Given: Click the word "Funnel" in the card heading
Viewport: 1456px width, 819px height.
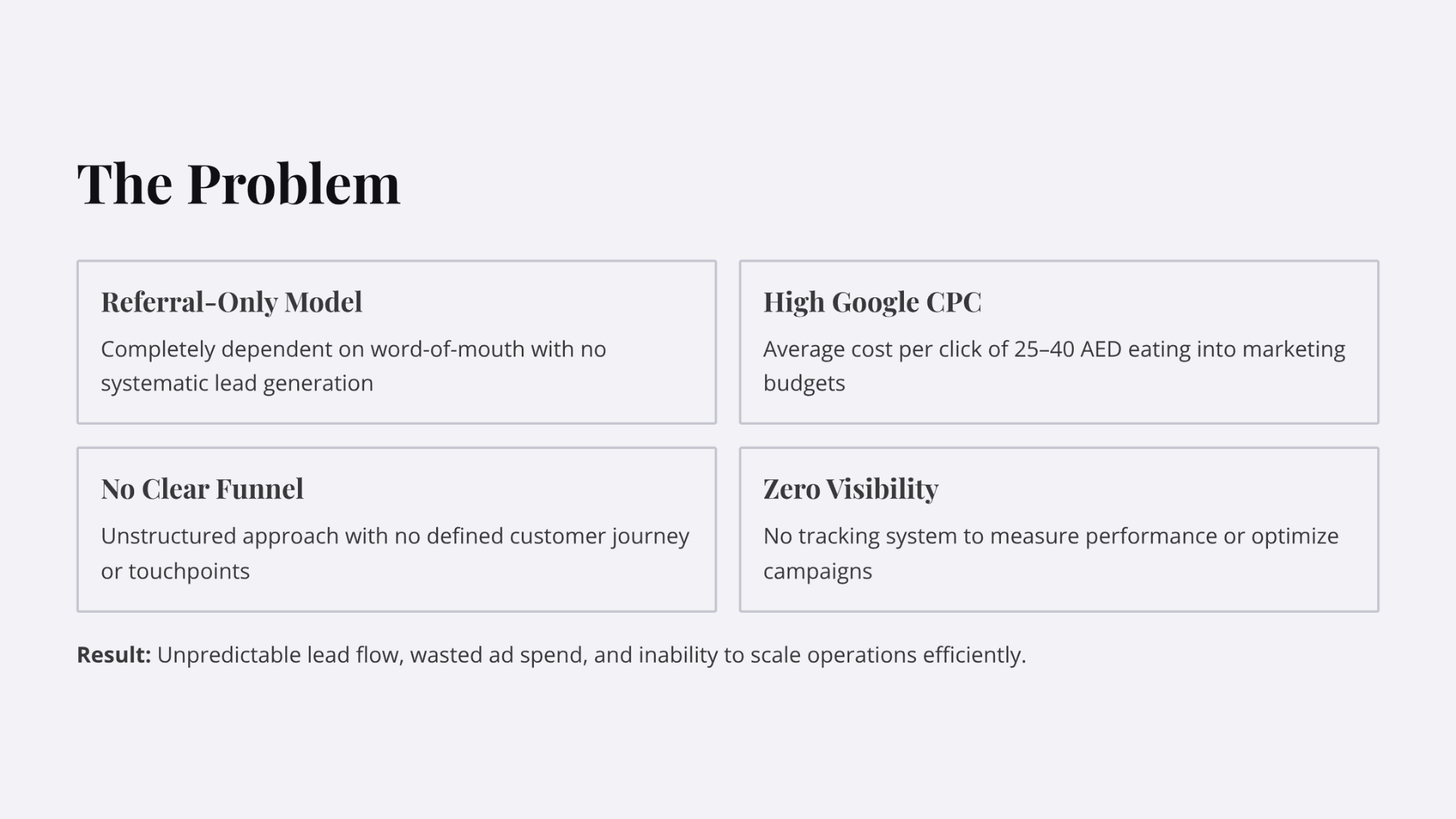Looking at the screenshot, I should point(259,489).
